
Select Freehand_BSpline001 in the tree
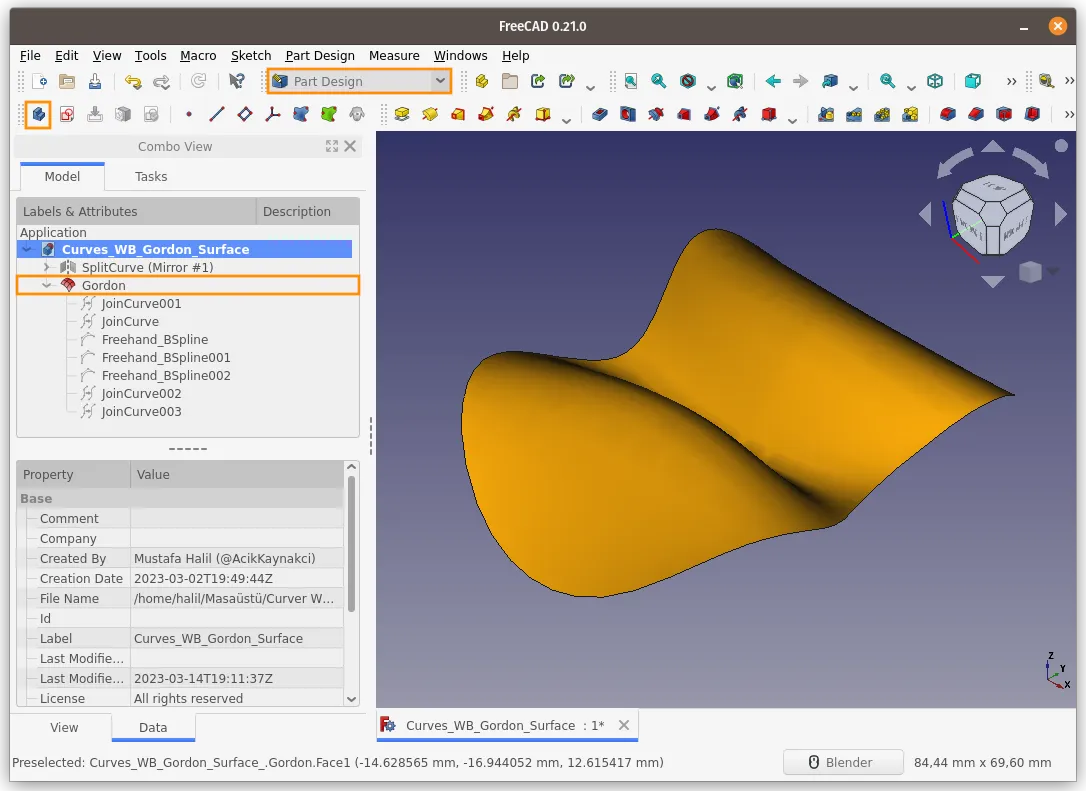[166, 357]
